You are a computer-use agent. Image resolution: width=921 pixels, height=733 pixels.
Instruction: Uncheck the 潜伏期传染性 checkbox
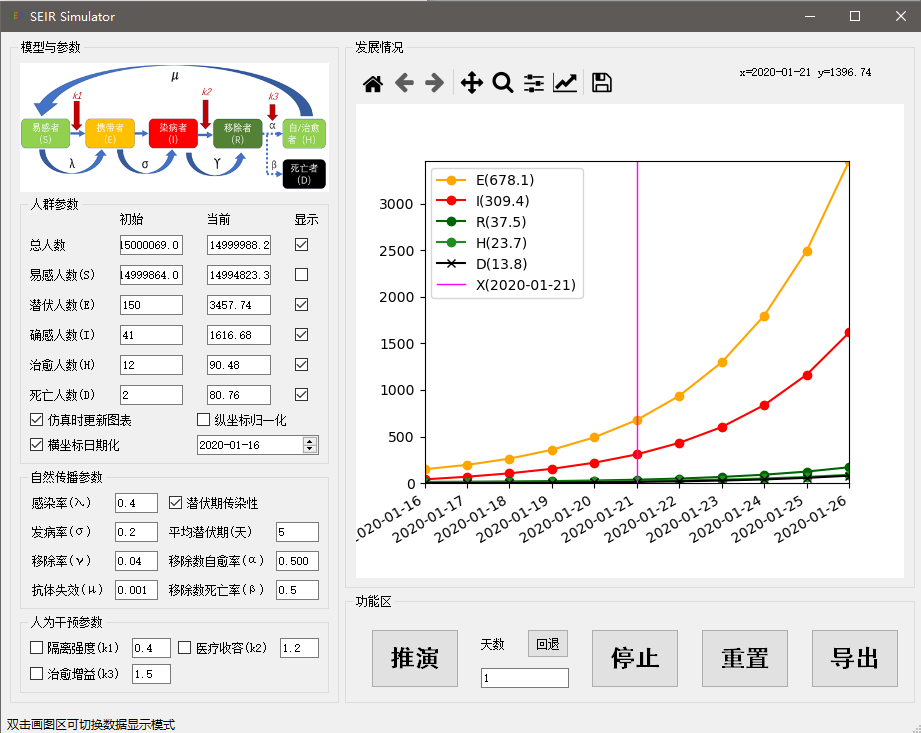[x=175, y=502]
